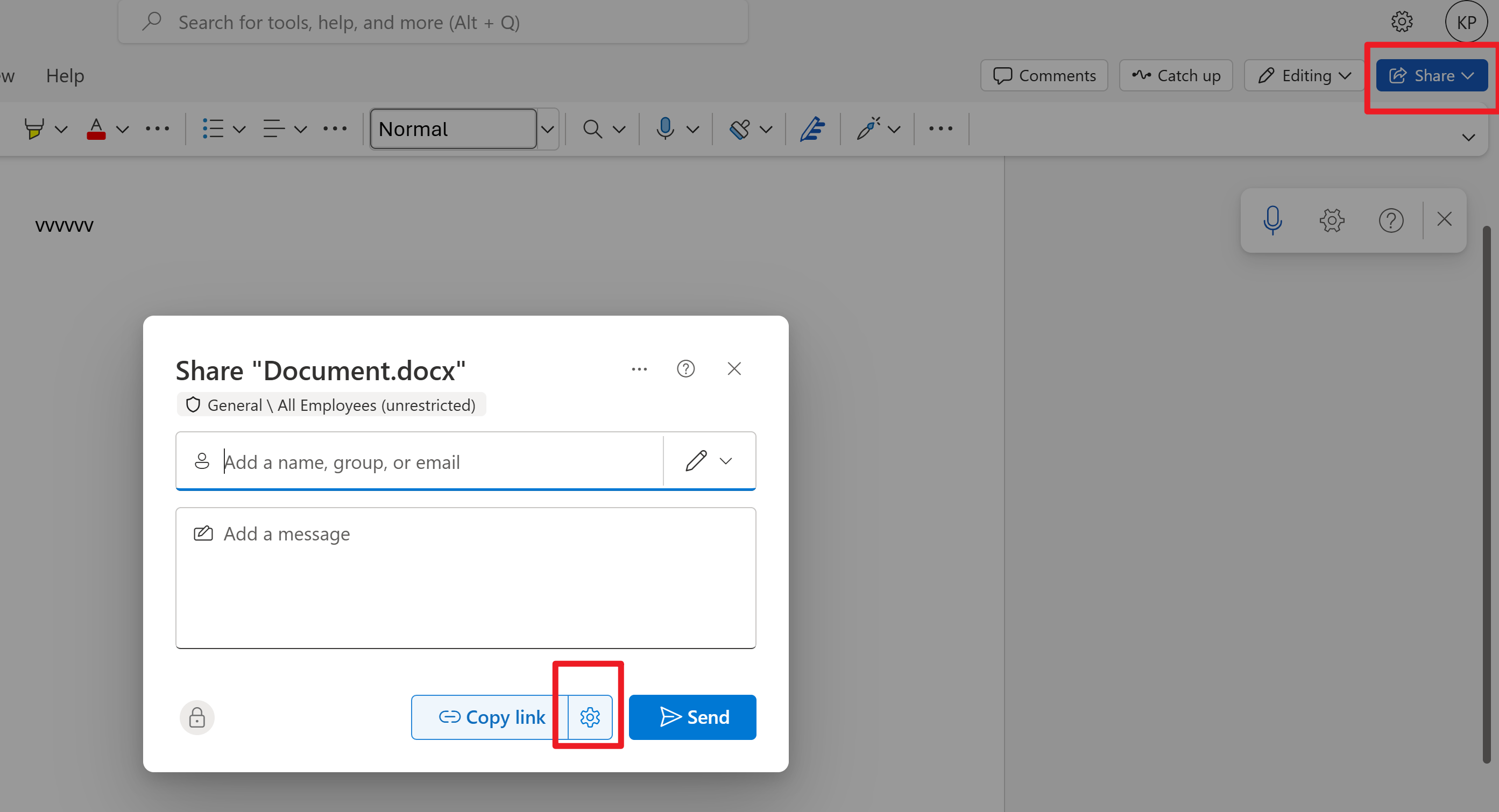Open more options ellipsis in Share dialog
The width and height of the screenshot is (1499, 812).
tap(639, 369)
